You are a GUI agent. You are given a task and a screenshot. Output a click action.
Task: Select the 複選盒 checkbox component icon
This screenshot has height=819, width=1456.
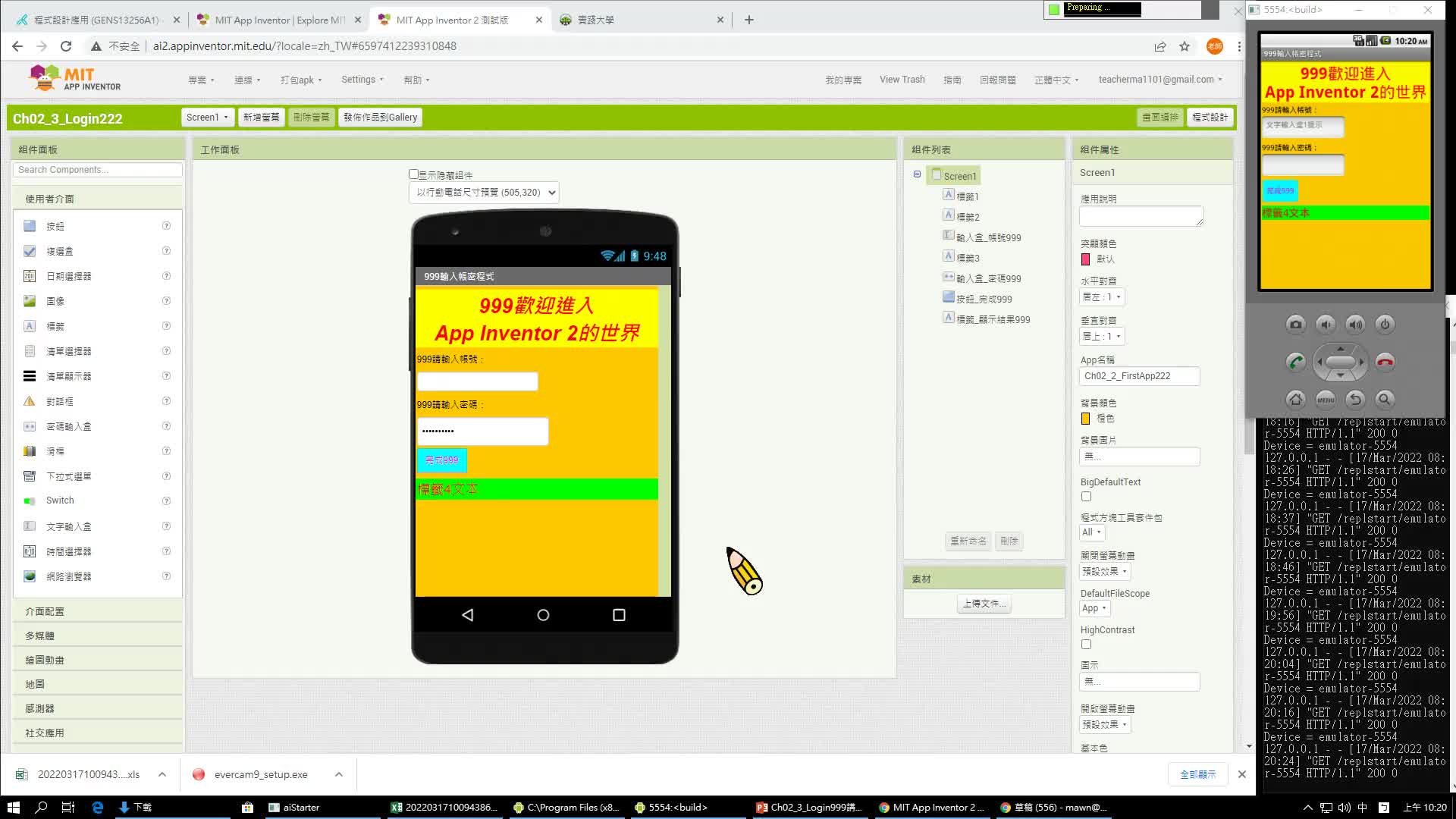(x=30, y=251)
